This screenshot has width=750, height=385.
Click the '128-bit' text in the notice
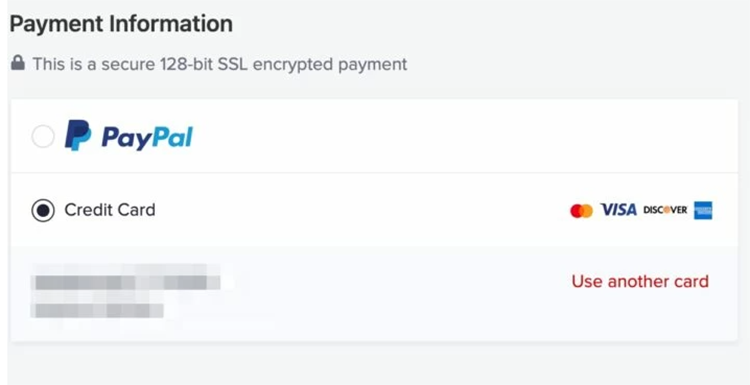tap(184, 64)
